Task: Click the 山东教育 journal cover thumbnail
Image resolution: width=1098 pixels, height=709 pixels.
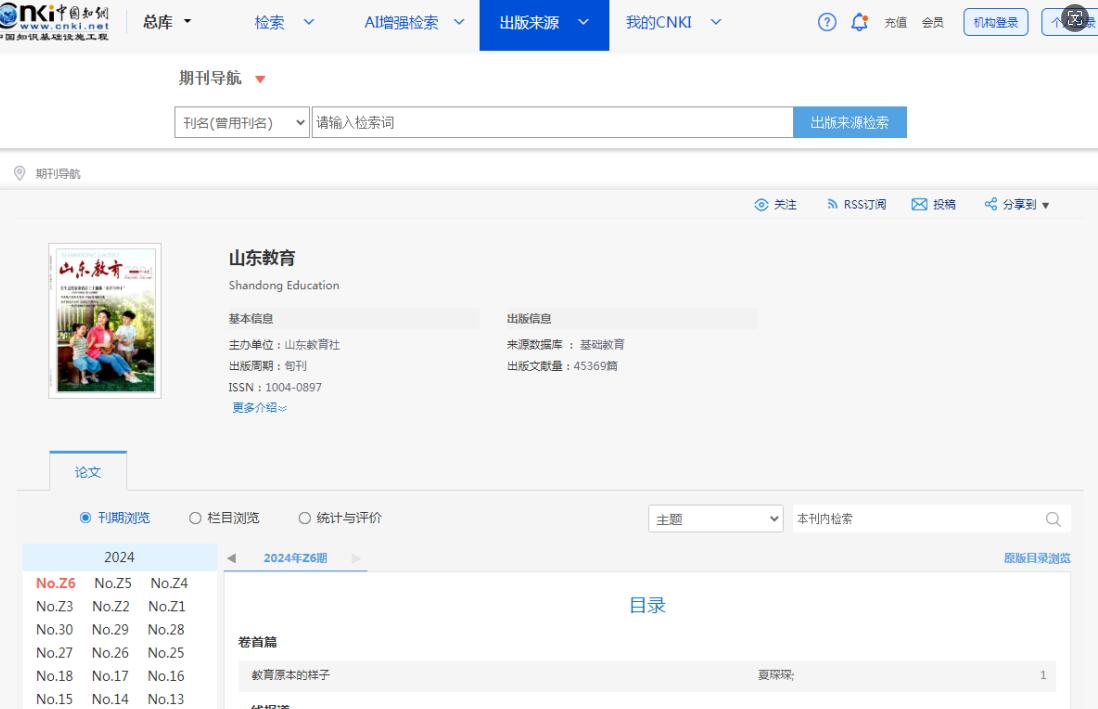Action: [x=105, y=321]
